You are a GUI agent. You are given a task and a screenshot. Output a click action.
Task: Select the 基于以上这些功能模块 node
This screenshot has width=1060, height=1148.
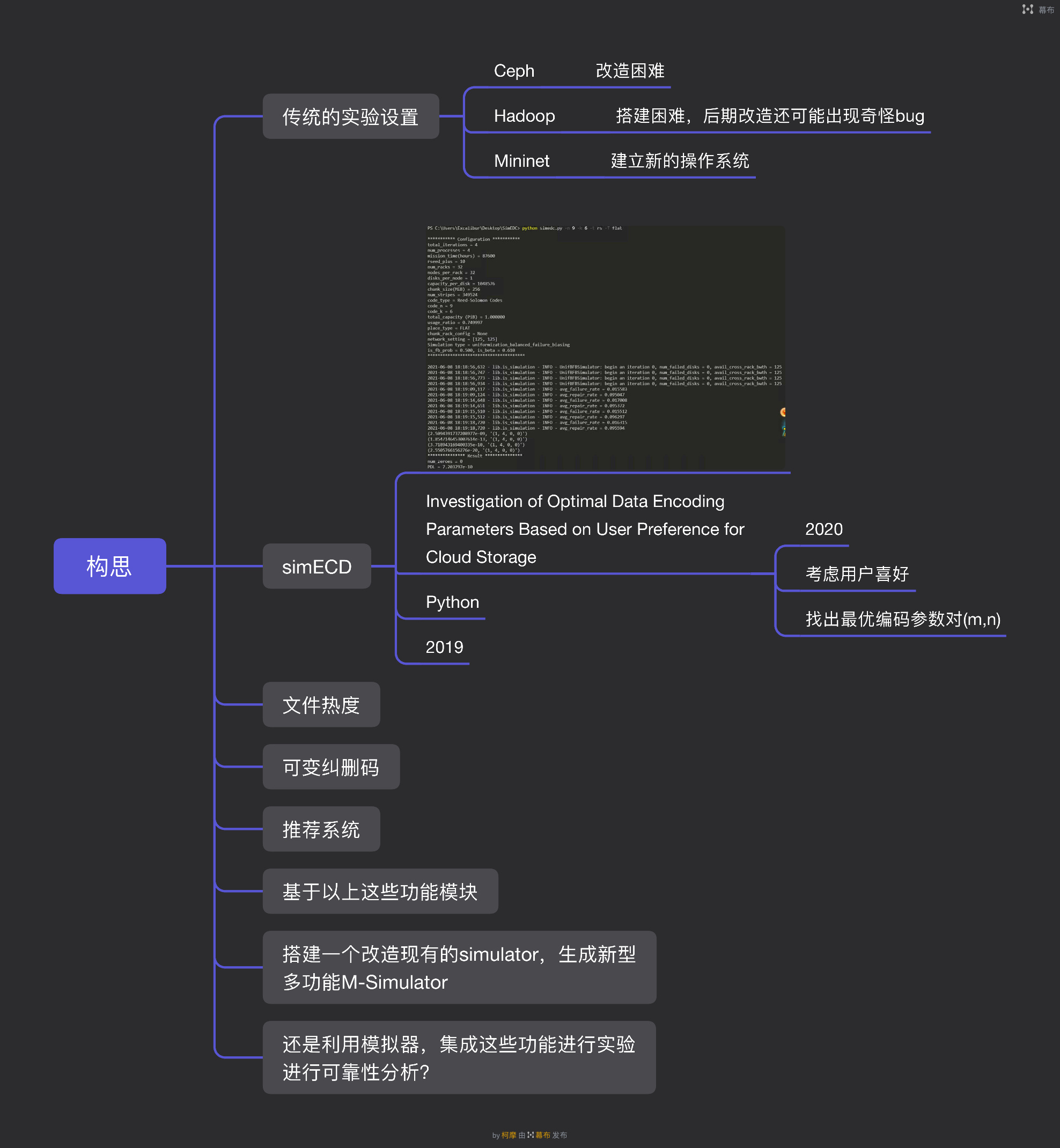point(380,891)
